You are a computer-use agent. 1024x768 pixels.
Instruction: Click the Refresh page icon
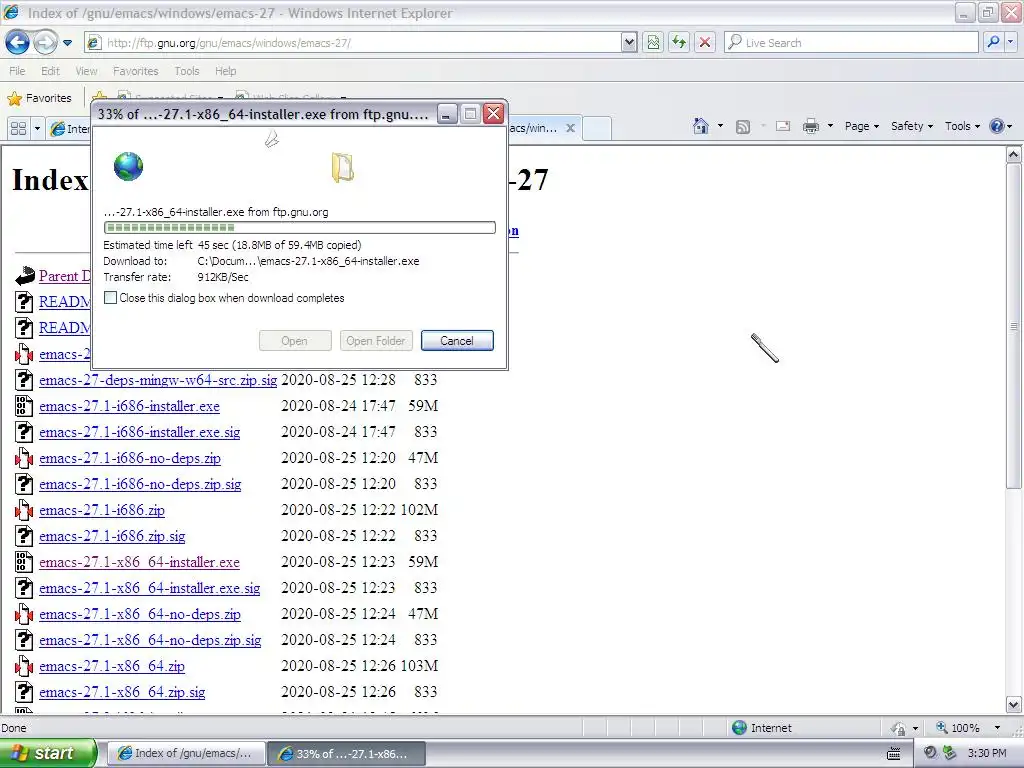pyautogui.click(x=679, y=42)
